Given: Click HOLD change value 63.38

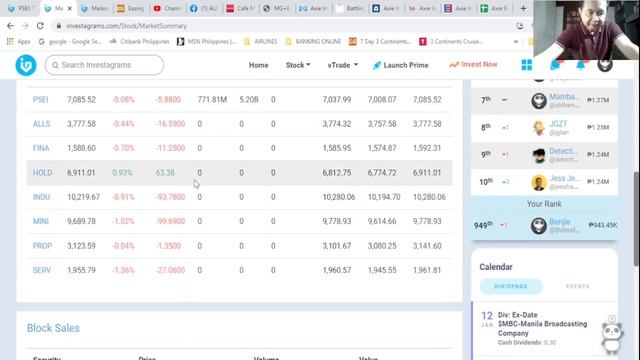Looking at the screenshot, I should coord(165,173).
